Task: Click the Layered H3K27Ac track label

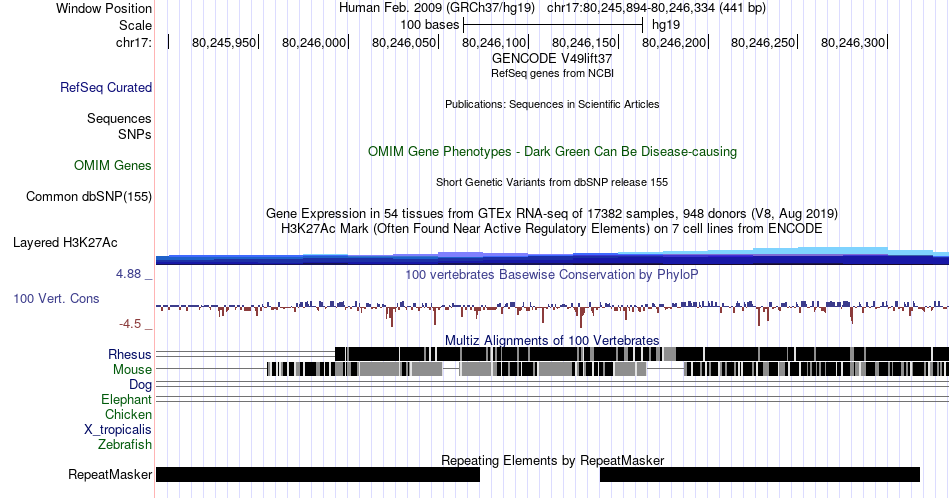Action: [65, 242]
